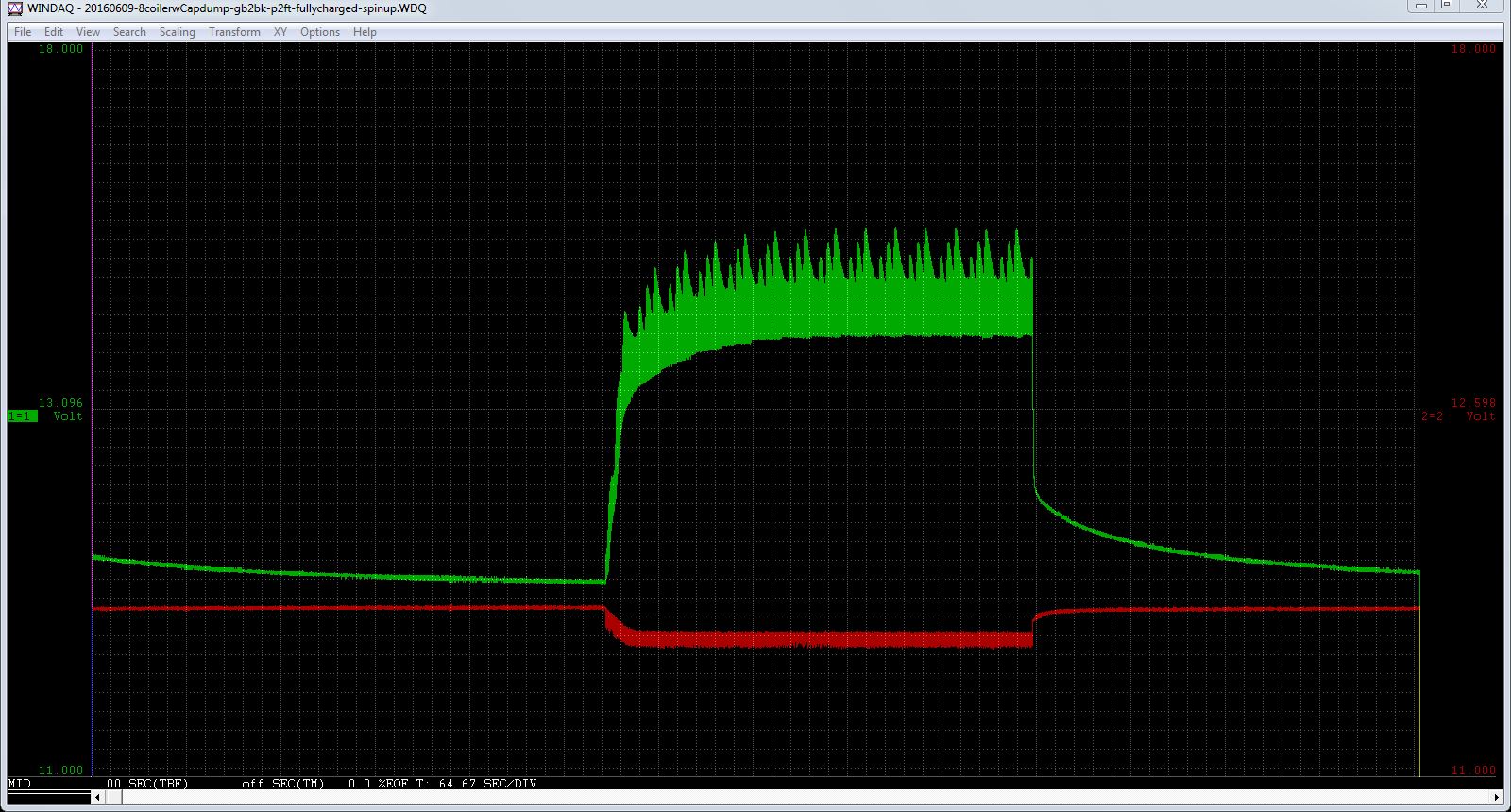The width and height of the screenshot is (1511, 812).
Task: Close the WINDAQ window
Action: click(x=1484, y=6)
